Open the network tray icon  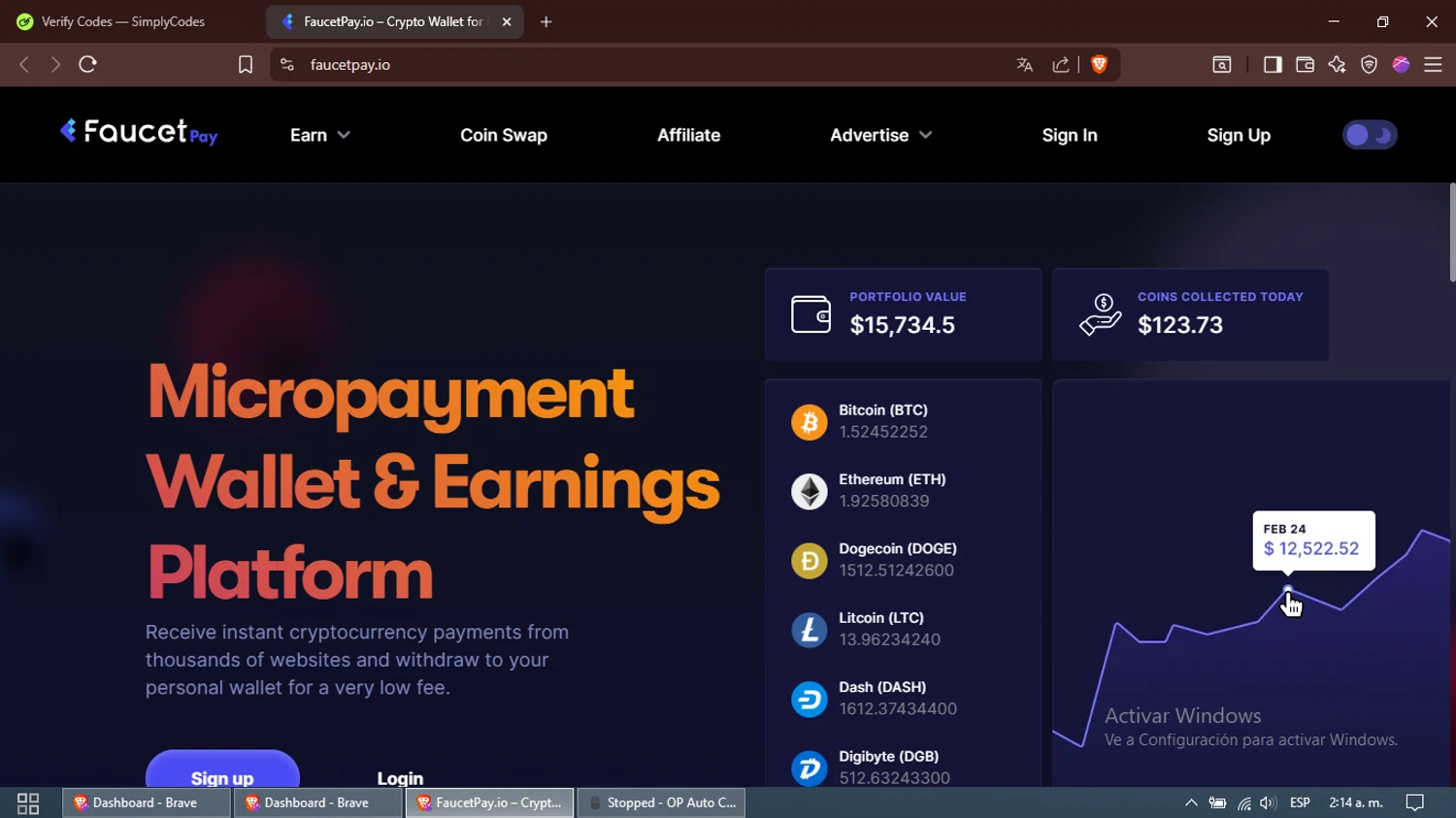[x=1243, y=802]
